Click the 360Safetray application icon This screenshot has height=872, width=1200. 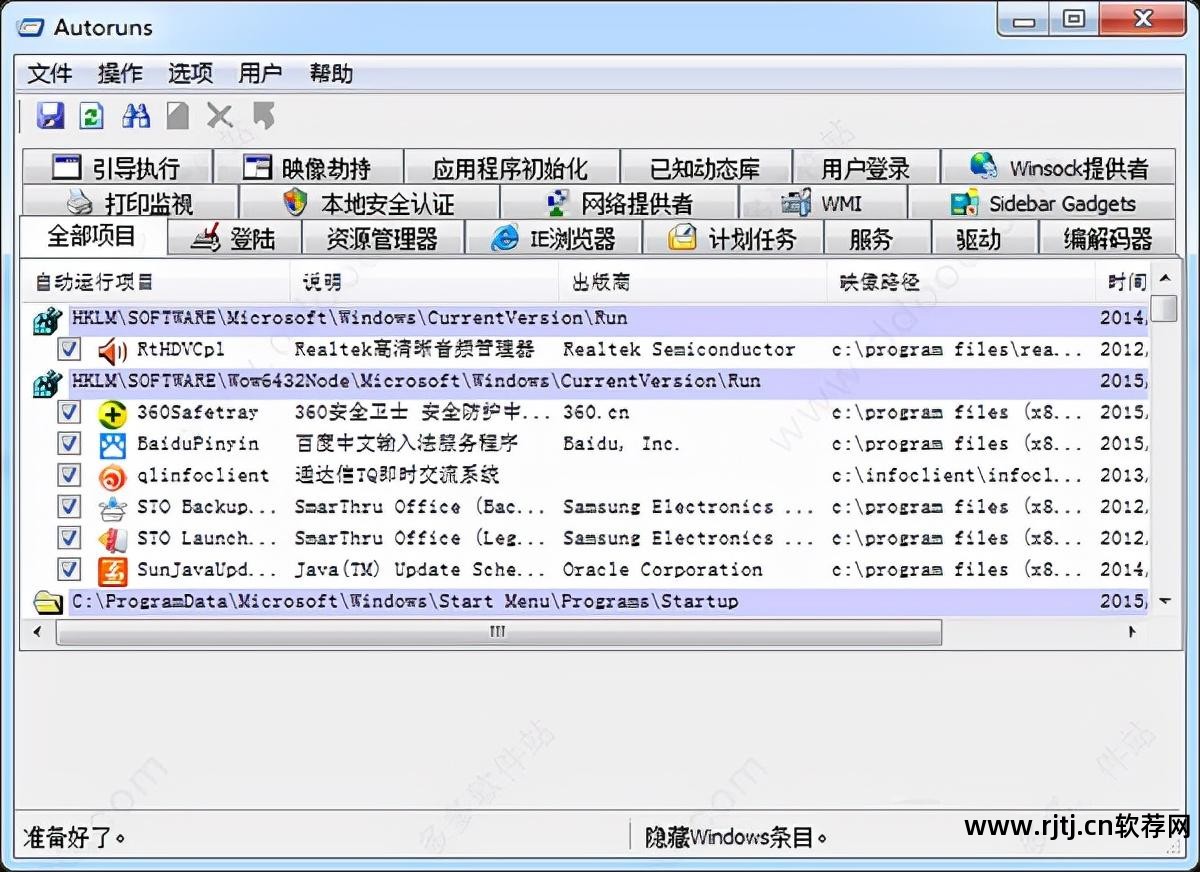[x=113, y=413]
